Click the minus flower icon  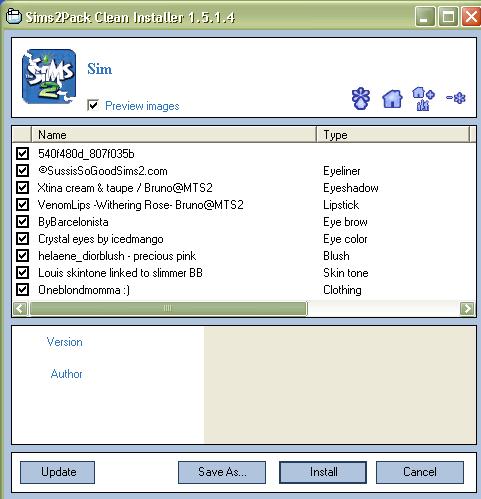(x=456, y=98)
